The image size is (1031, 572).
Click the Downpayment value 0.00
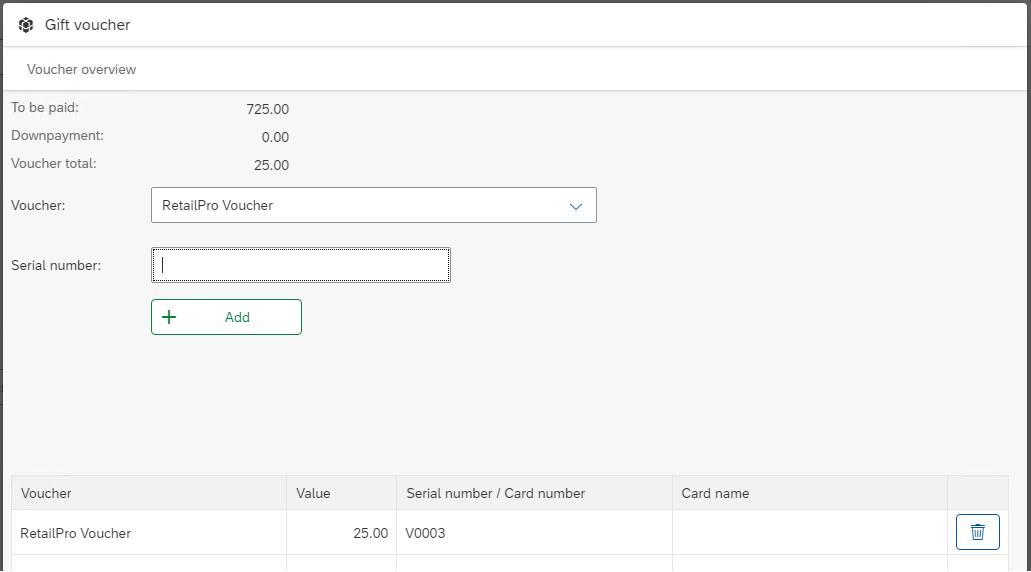click(x=275, y=138)
